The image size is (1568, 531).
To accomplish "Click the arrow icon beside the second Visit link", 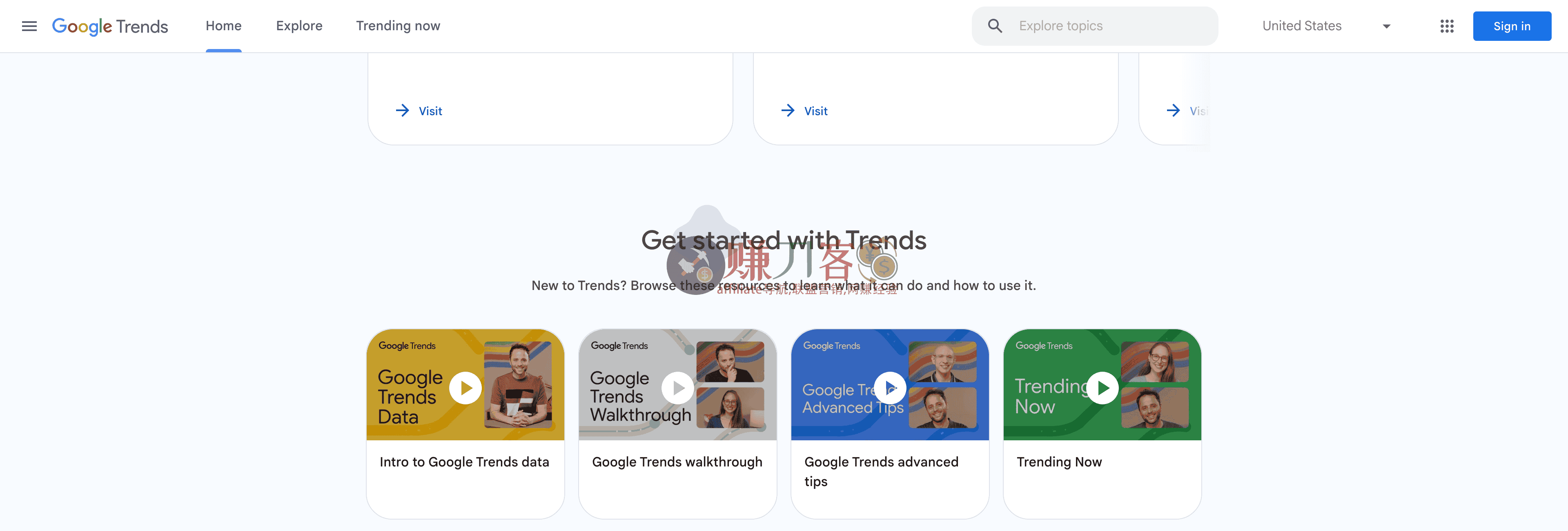I will click(x=788, y=110).
